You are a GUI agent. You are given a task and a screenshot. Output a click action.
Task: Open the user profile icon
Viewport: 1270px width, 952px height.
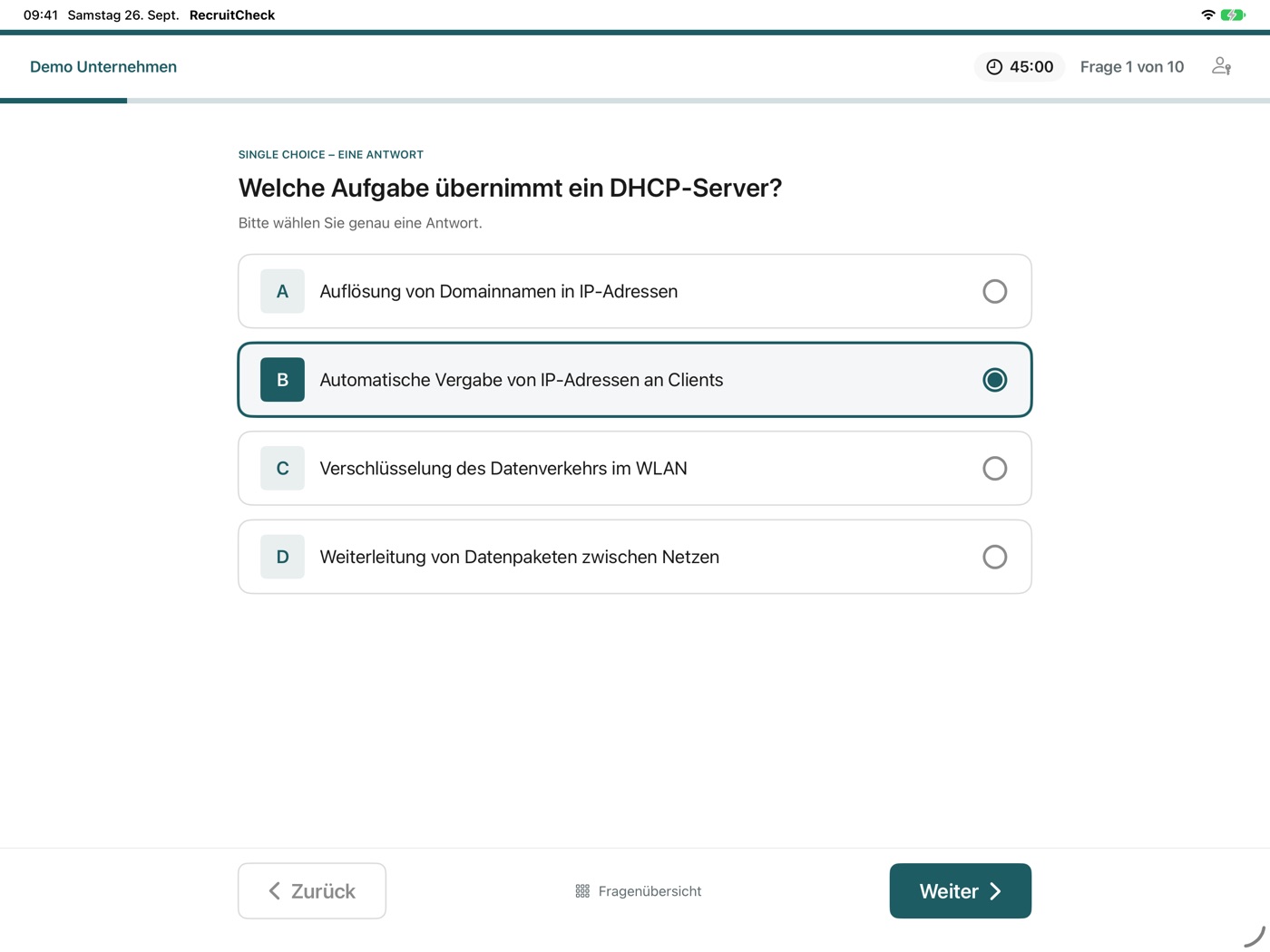point(1221,66)
